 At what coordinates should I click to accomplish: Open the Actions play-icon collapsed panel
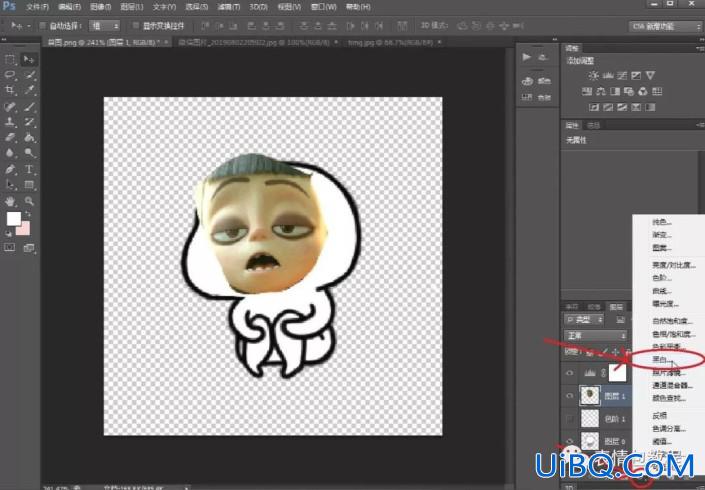click(x=527, y=57)
